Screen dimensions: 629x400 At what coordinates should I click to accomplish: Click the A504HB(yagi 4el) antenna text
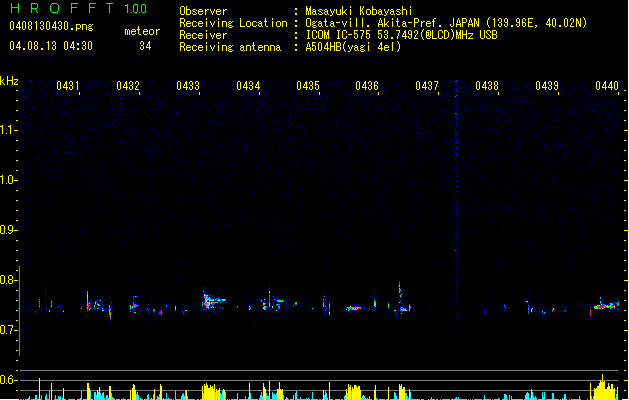pos(353,47)
